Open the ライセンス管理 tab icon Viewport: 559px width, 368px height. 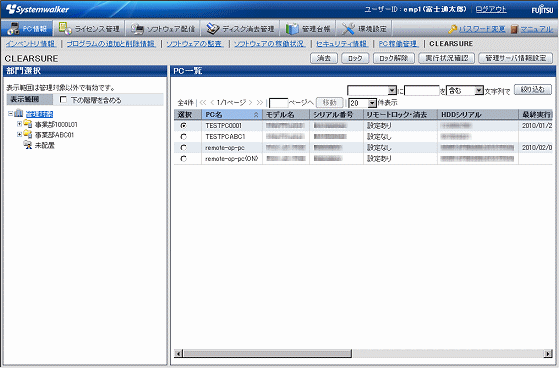pyautogui.click(x=65, y=28)
